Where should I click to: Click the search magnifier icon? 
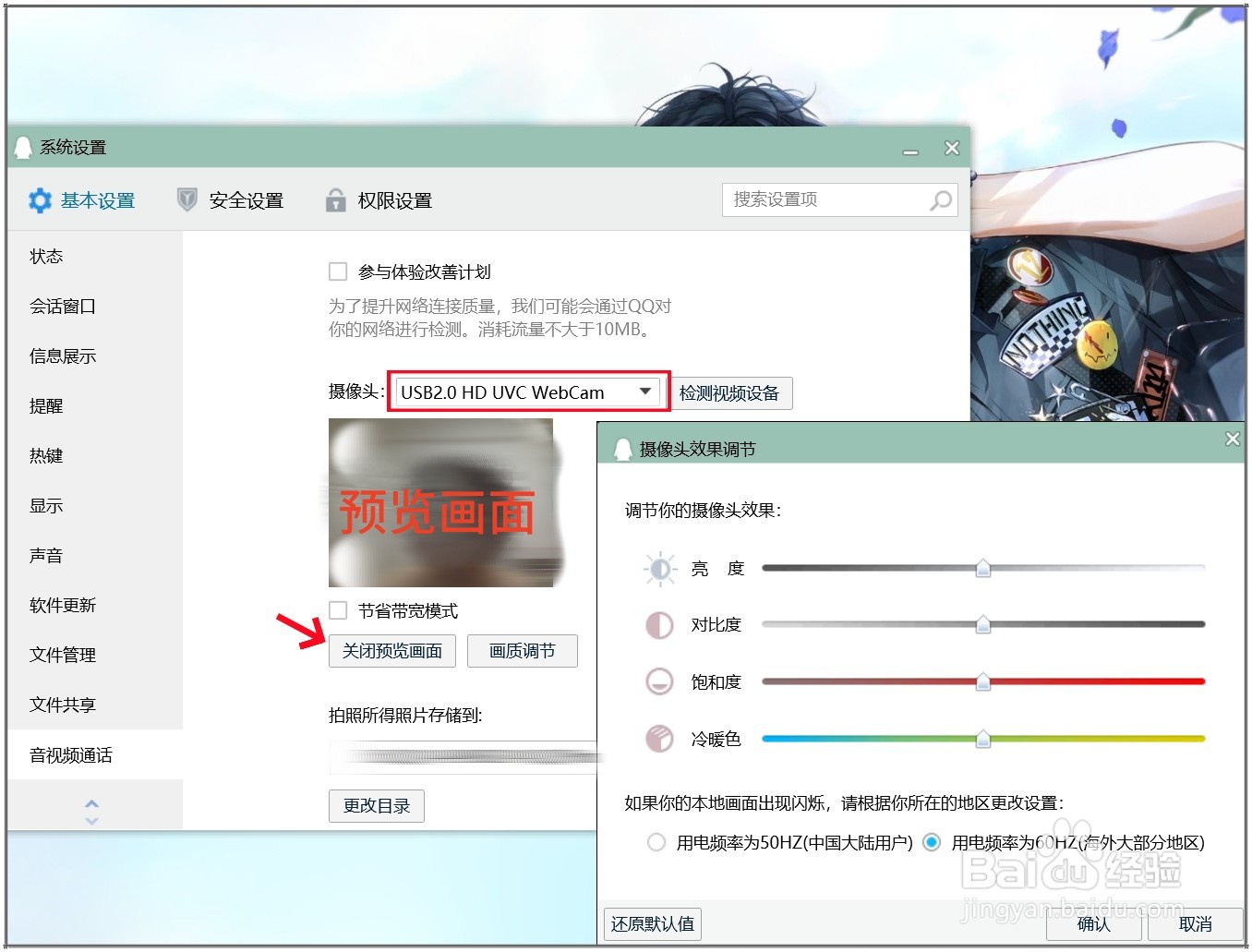point(940,200)
